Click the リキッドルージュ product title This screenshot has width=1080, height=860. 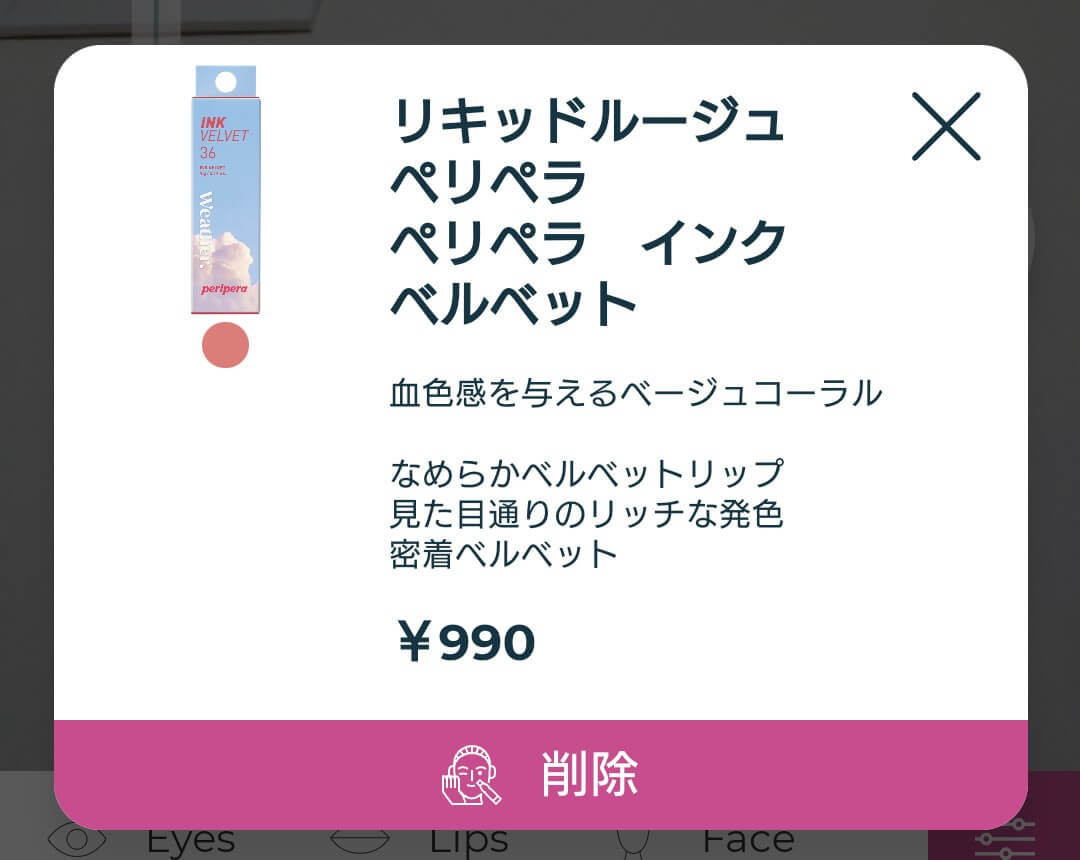pos(588,120)
